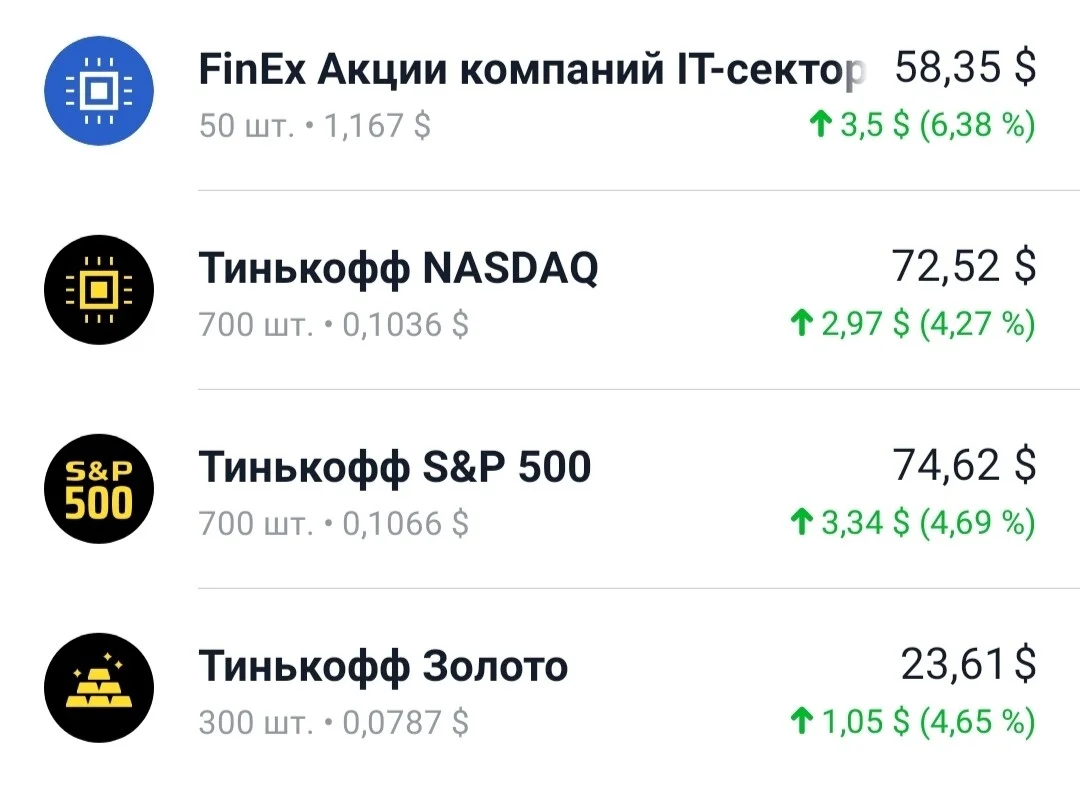Viewport: 1080px width, 793px height.
Task: Tap the green arrow by 3,34 $
Action: (x=801, y=522)
